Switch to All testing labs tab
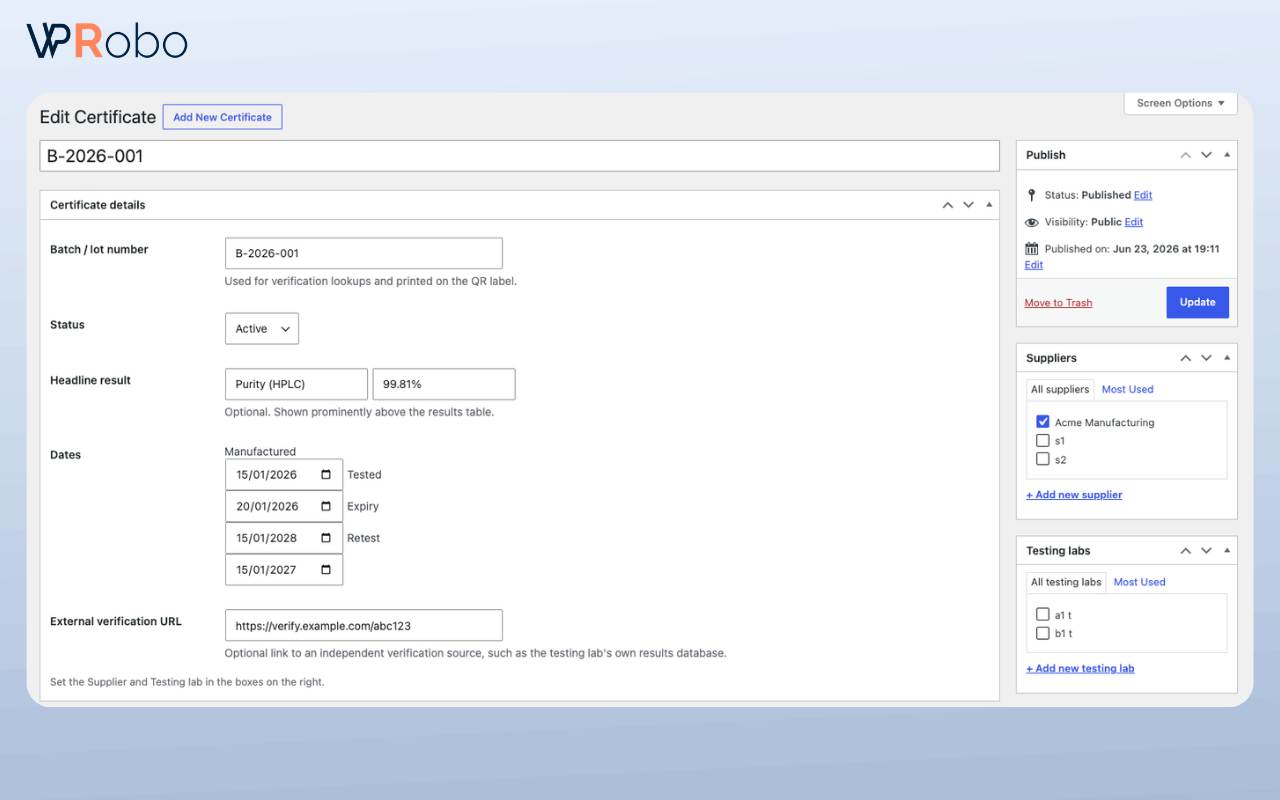 [x=1066, y=582]
